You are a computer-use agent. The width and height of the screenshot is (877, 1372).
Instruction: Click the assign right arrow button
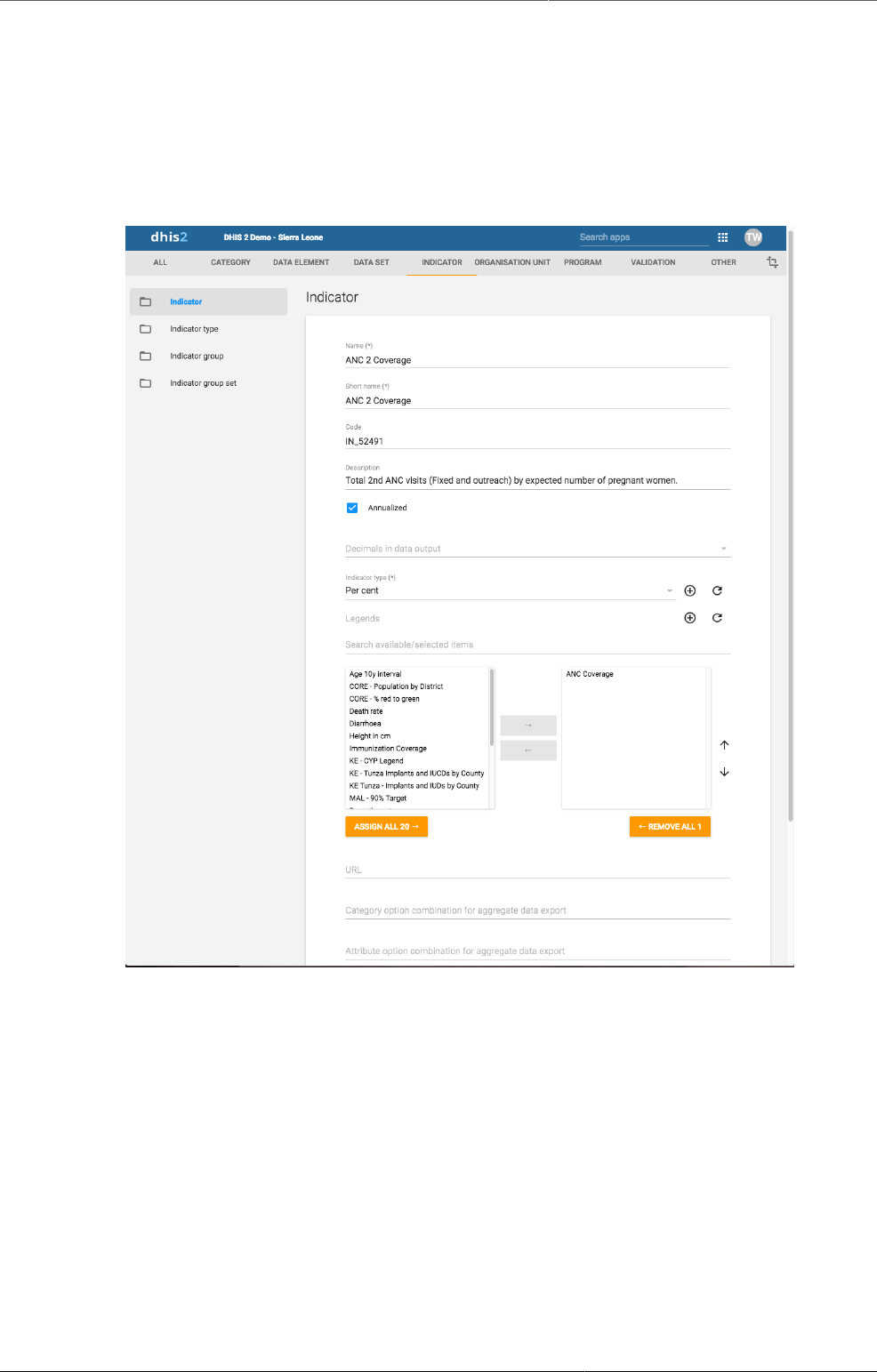pyautogui.click(x=528, y=726)
